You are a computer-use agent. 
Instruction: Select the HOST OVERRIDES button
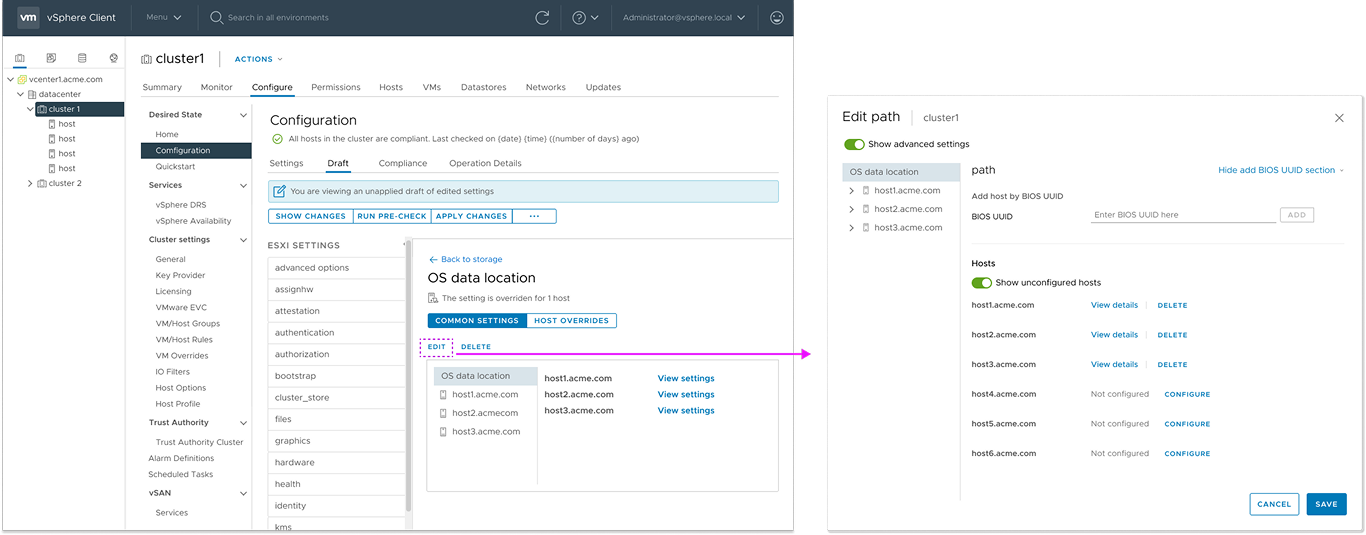[572, 321]
